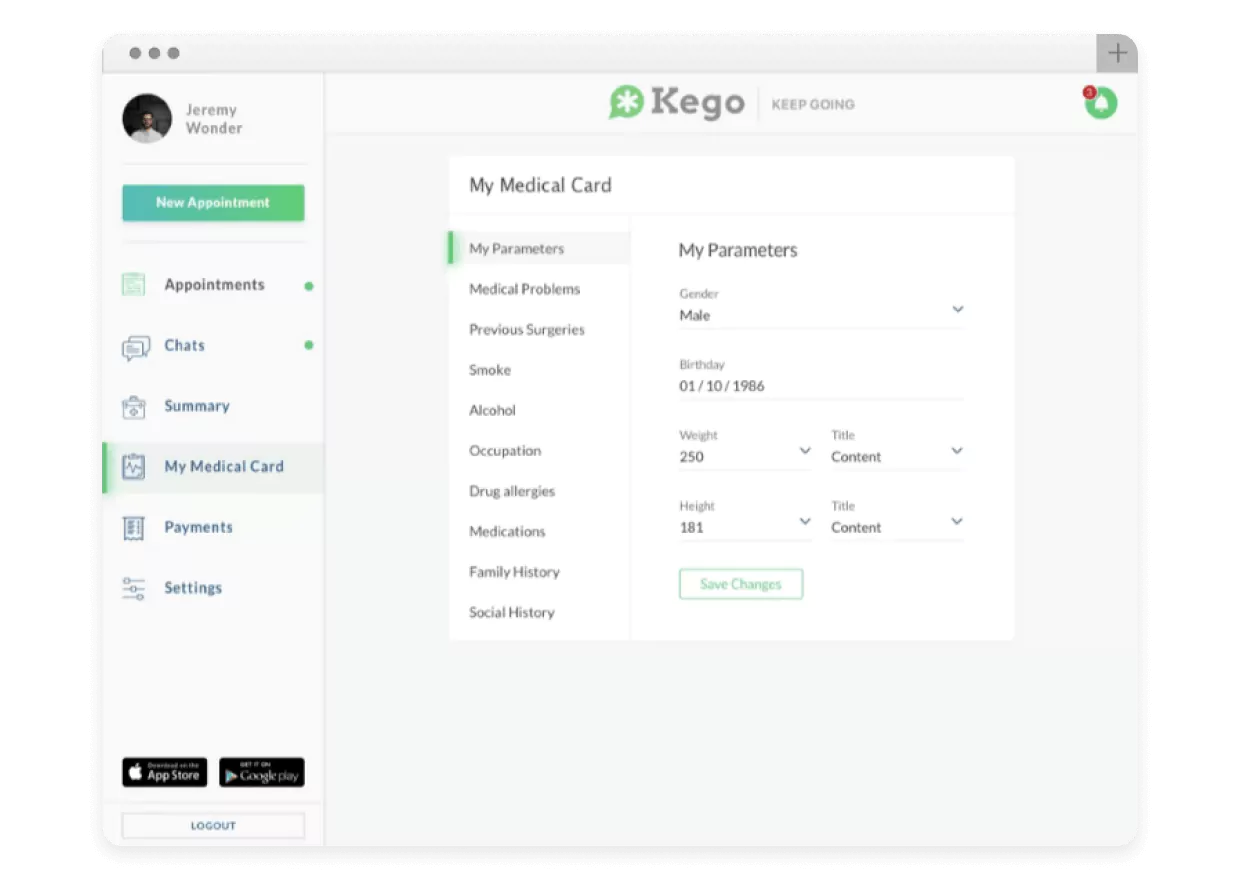Click the Settings sliders icon
This screenshot has width=1240, height=880.
coord(133,588)
